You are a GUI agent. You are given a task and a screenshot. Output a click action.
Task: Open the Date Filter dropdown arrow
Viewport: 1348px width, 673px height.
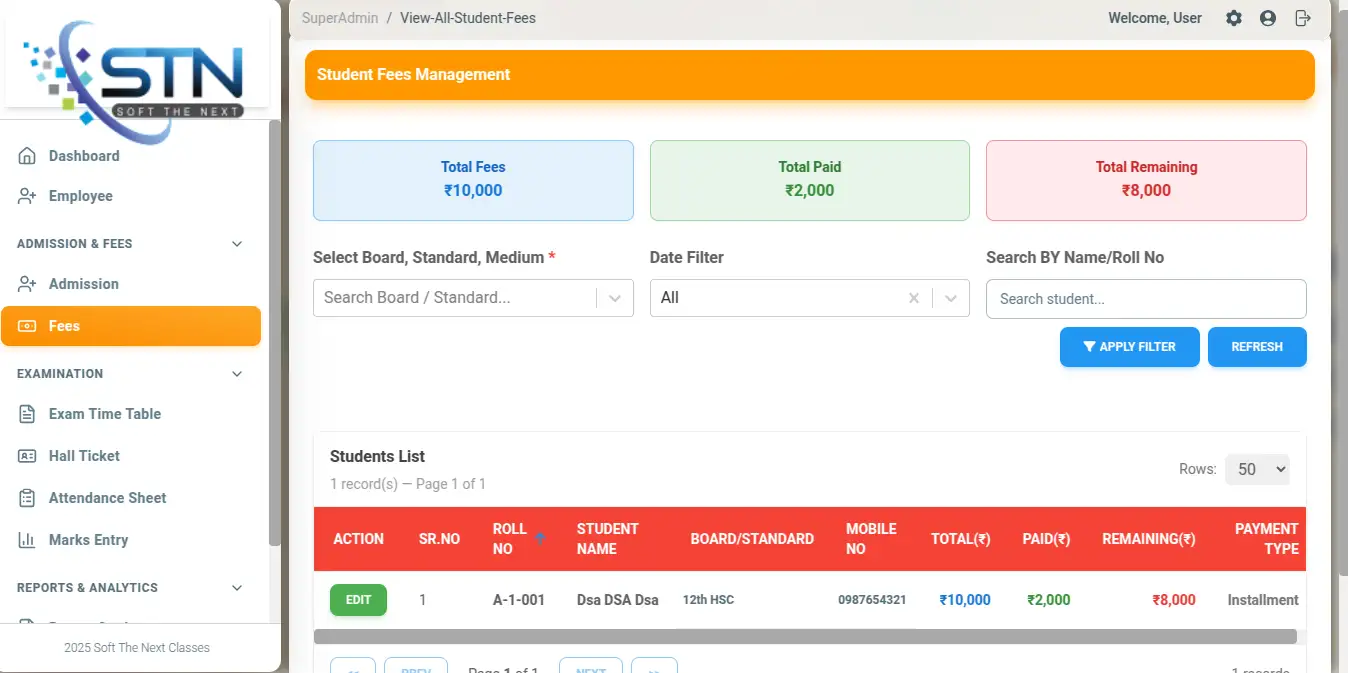click(x=951, y=298)
